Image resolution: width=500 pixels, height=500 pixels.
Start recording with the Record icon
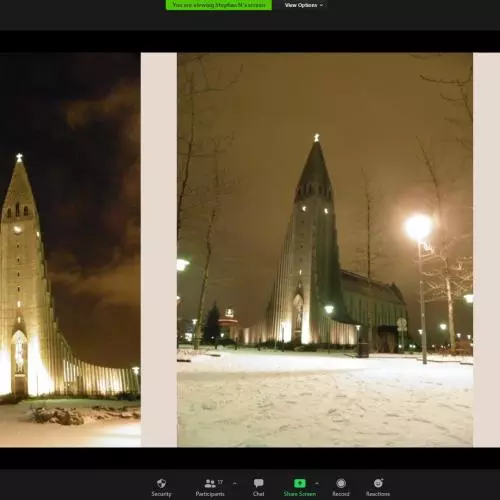coord(341,483)
